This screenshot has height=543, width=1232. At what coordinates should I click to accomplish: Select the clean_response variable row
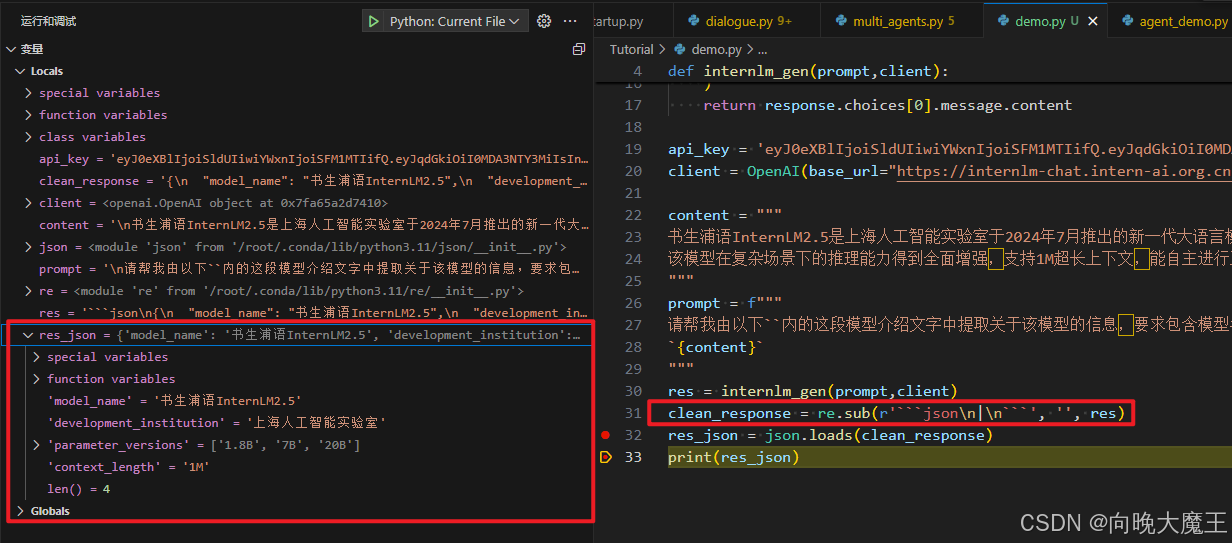tap(297, 181)
